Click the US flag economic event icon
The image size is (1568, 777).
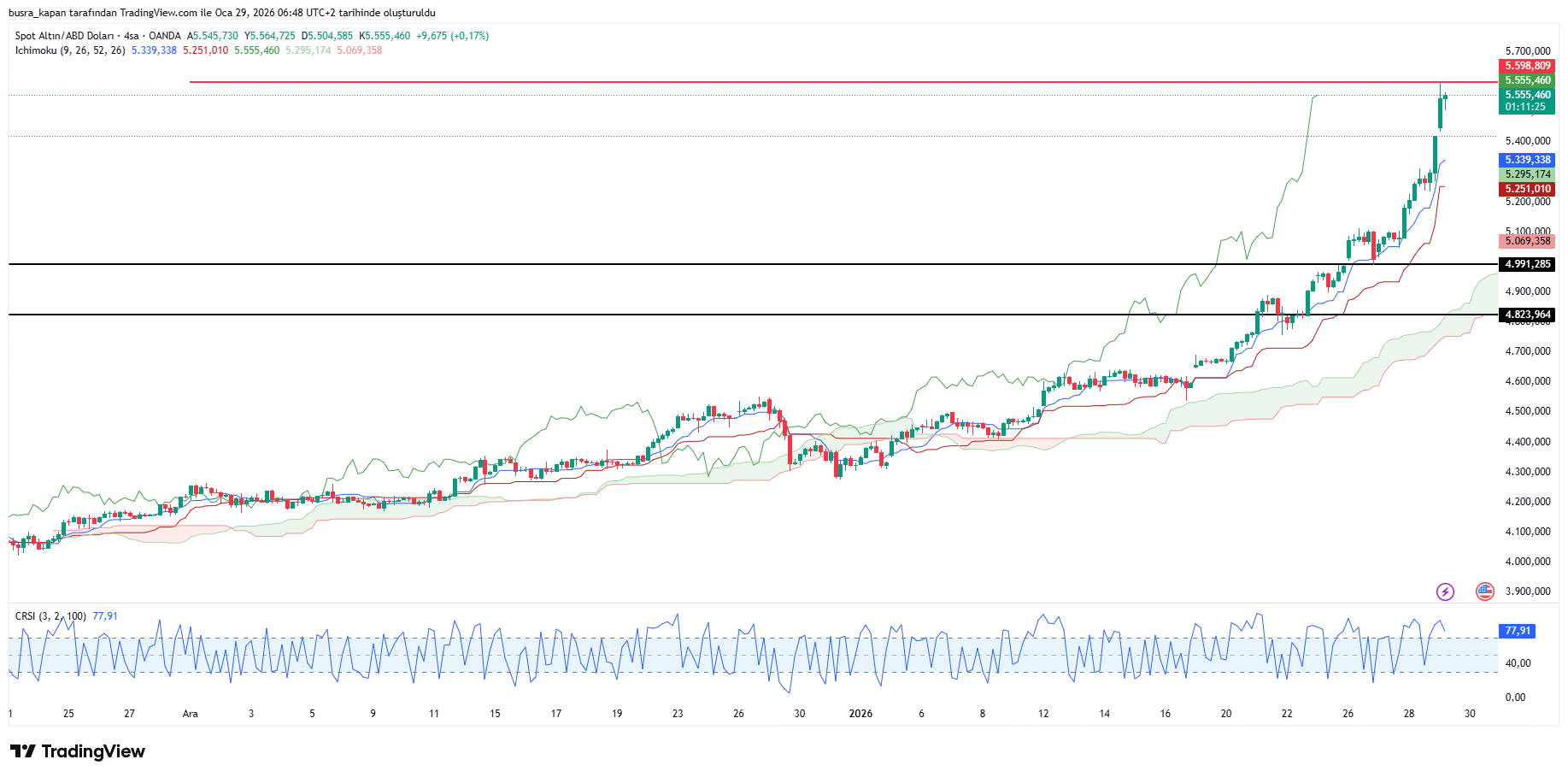[1485, 592]
